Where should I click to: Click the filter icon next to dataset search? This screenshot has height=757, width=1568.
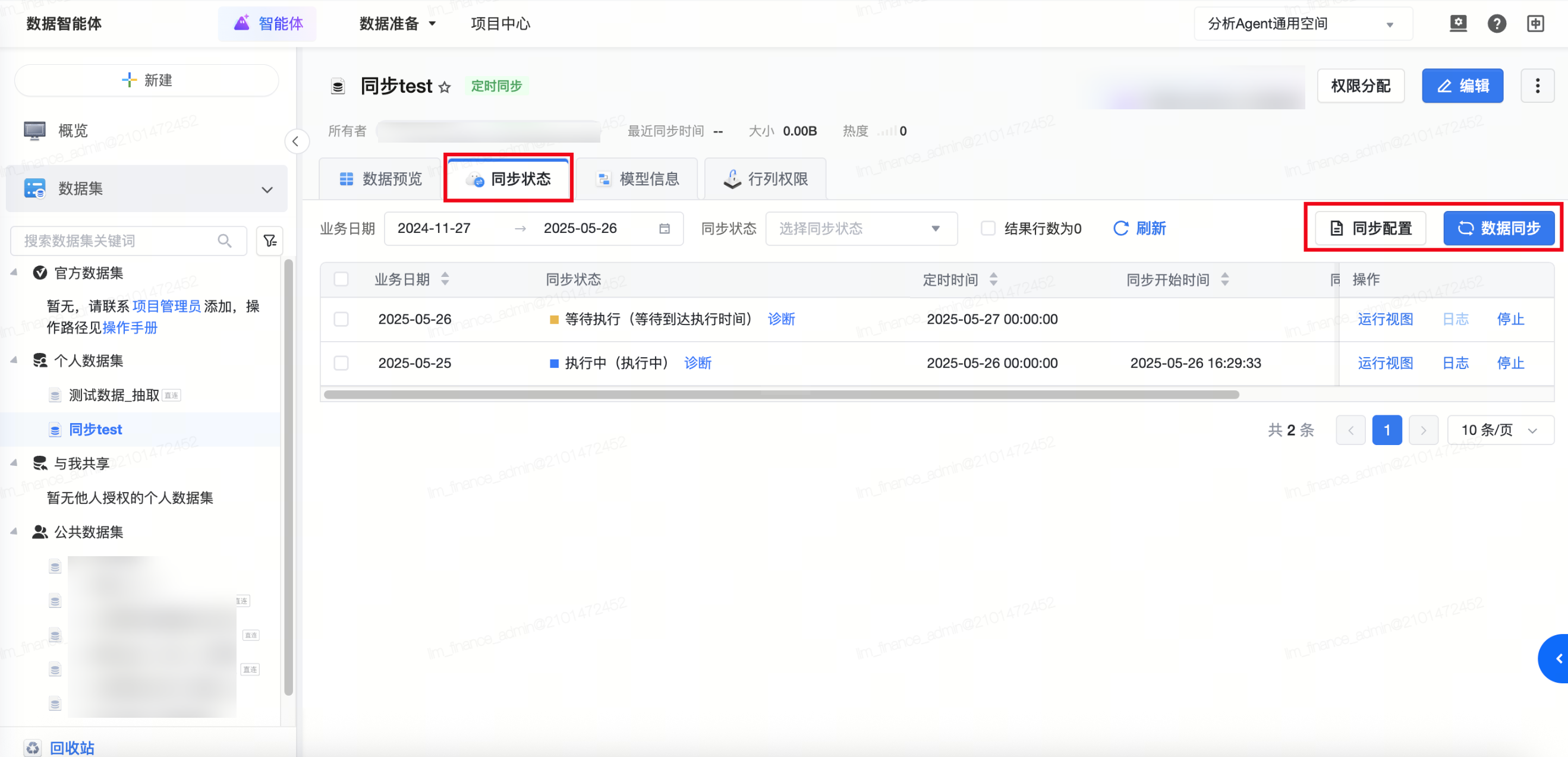coord(270,241)
